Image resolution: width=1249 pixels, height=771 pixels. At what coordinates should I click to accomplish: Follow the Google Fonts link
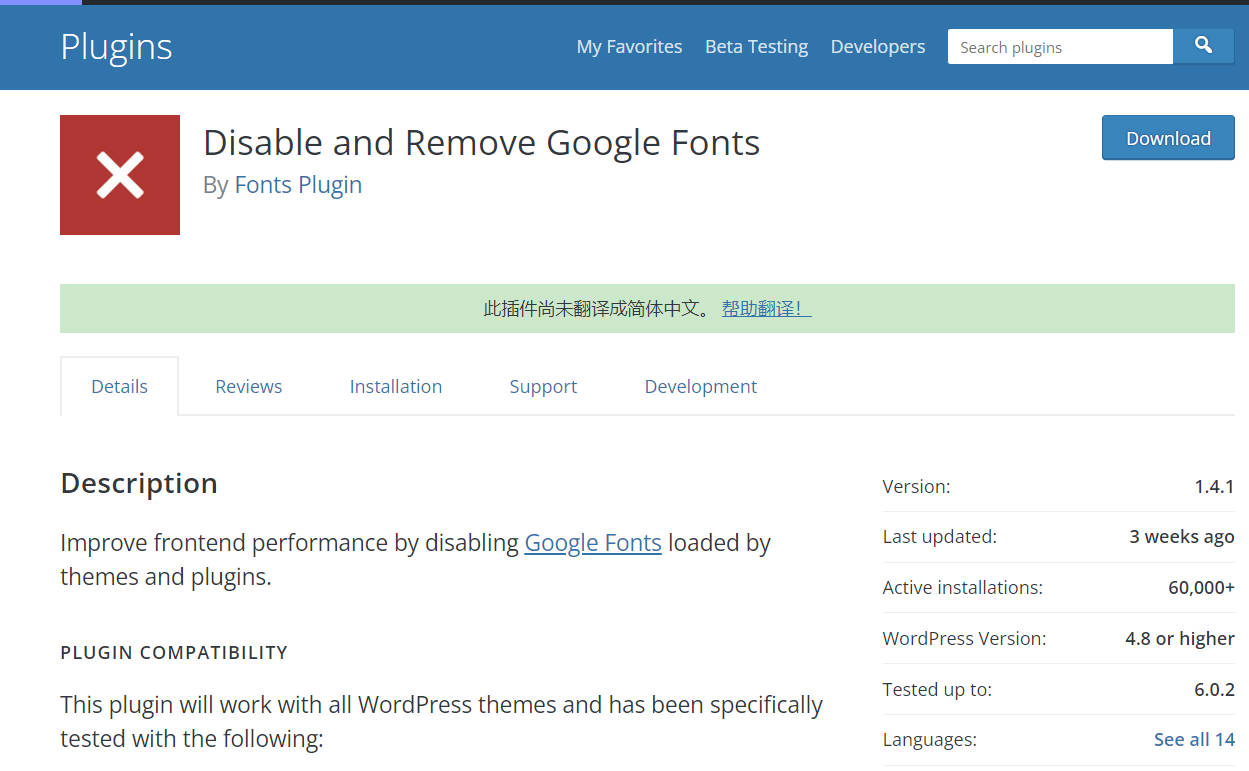[593, 543]
